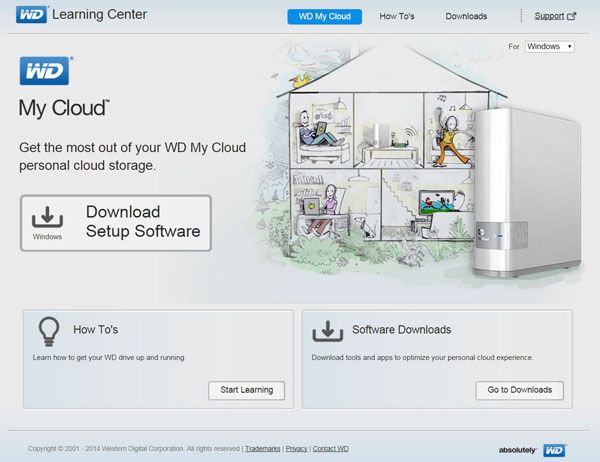The height and width of the screenshot is (462, 600).
Task: Click the lightbulb icon beside How To's
Action: coord(49,331)
